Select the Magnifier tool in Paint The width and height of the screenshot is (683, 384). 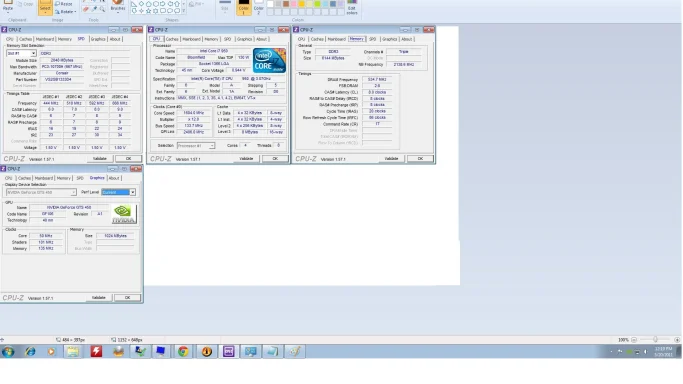point(102,9)
